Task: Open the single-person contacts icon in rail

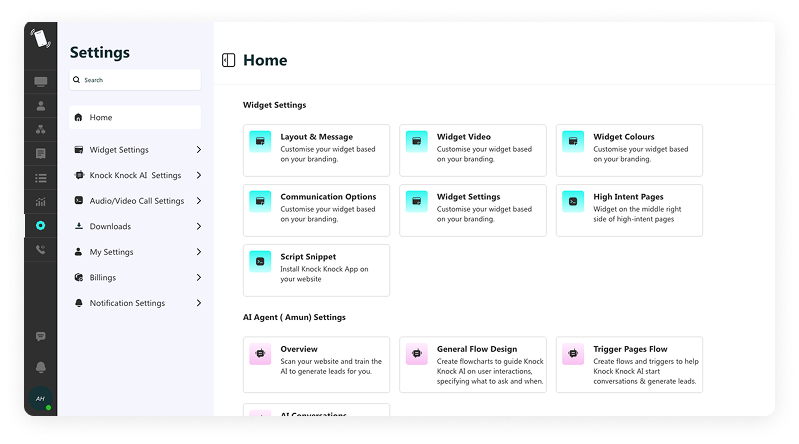Action: (41, 105)
